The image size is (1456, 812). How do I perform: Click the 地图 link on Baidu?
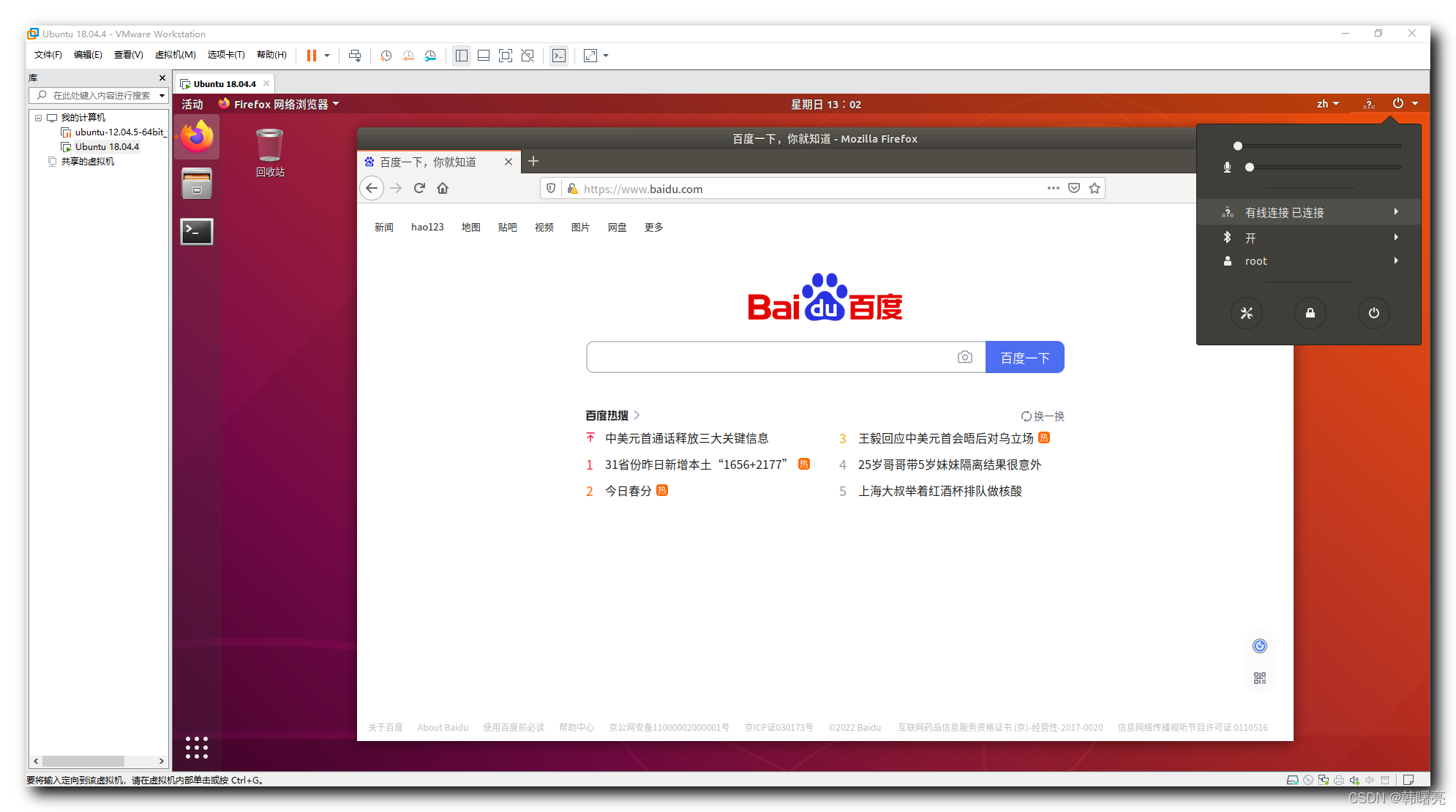pos(471,228)
